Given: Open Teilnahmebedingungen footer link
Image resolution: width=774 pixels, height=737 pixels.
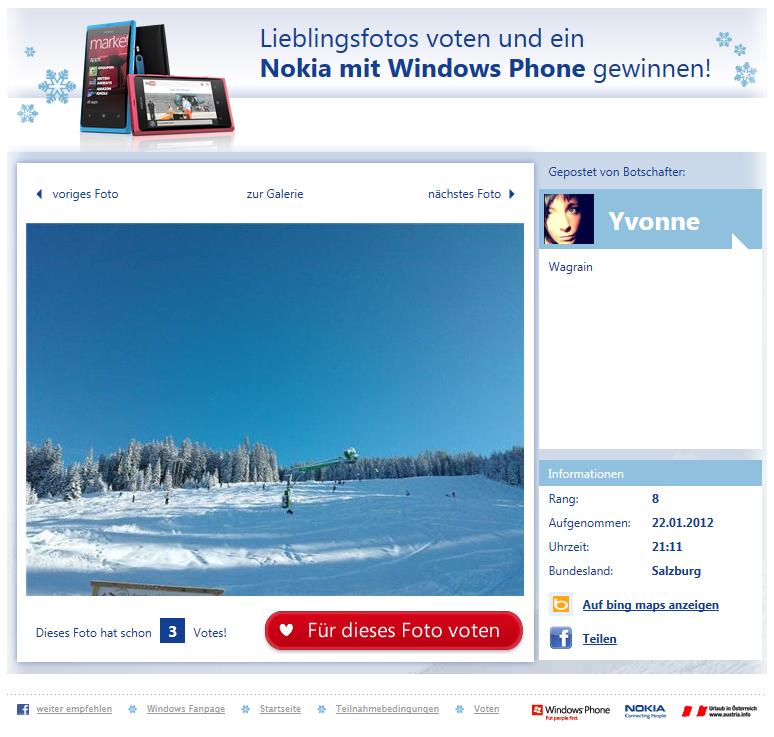Looking at the screenshot, I should point(387,709).
